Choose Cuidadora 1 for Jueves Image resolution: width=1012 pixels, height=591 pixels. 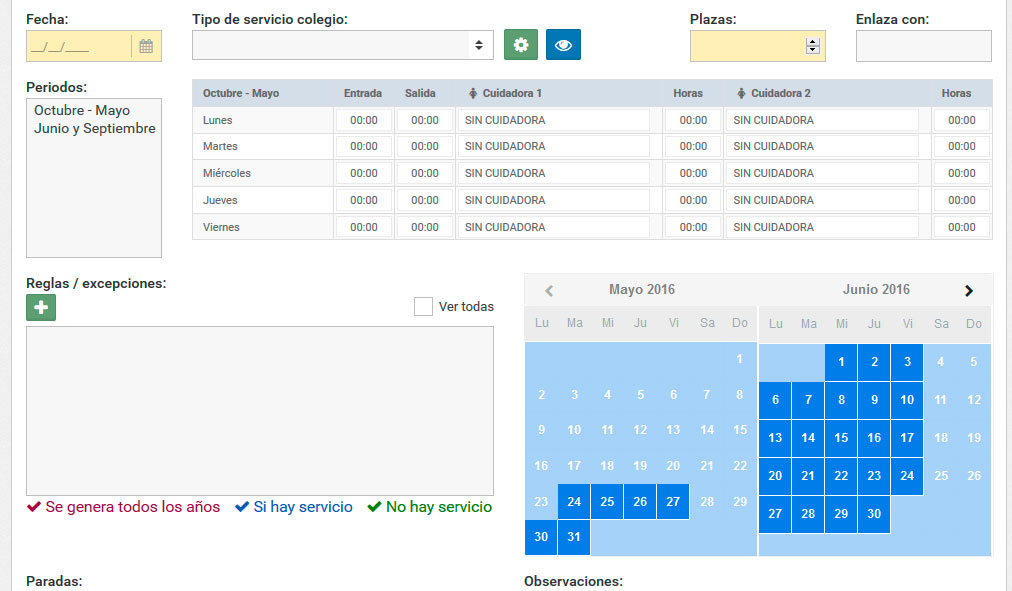pos(554,200)
